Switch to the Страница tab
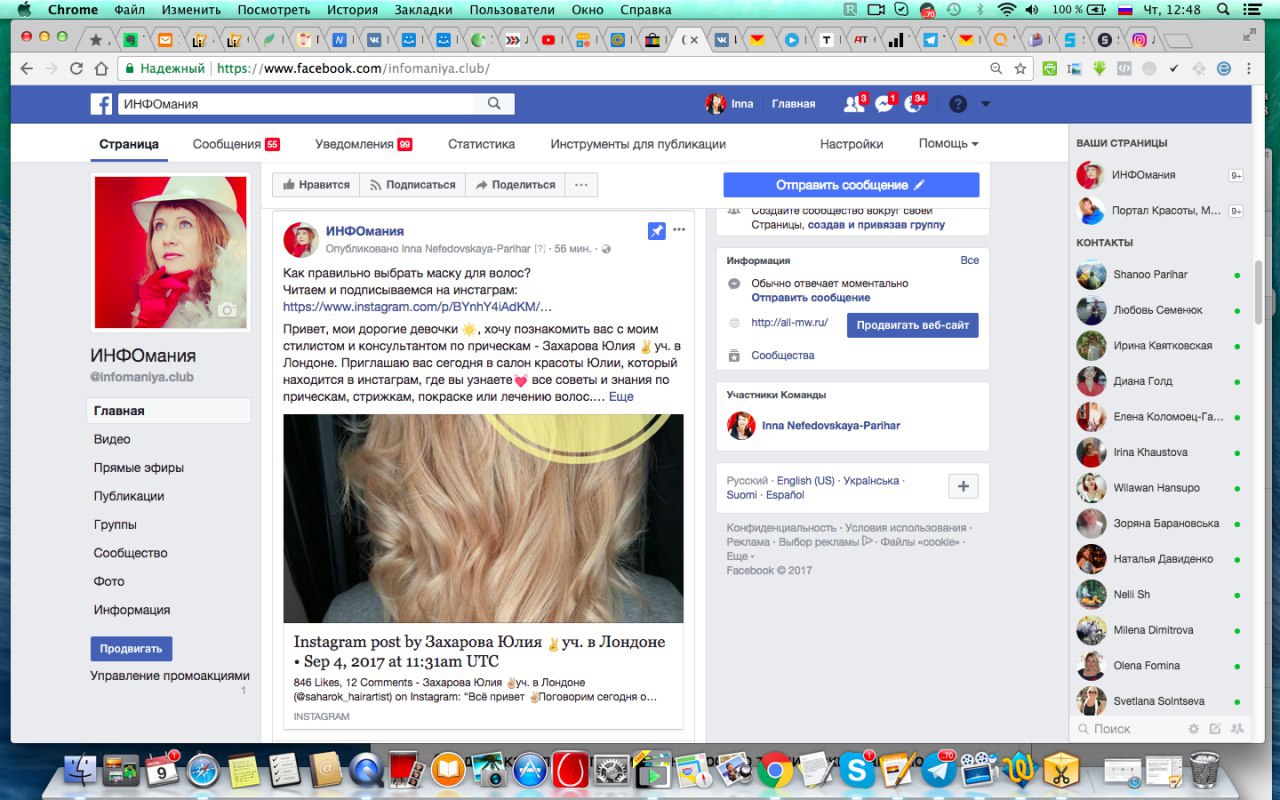 pyautogui.click(x=129, y=144)
